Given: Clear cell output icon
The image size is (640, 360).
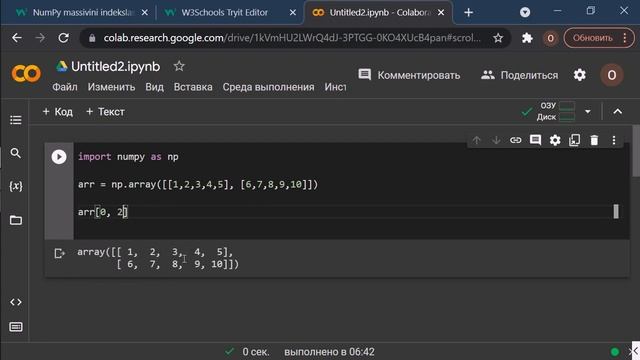Looking at the screenshot, I should point(59,253).
